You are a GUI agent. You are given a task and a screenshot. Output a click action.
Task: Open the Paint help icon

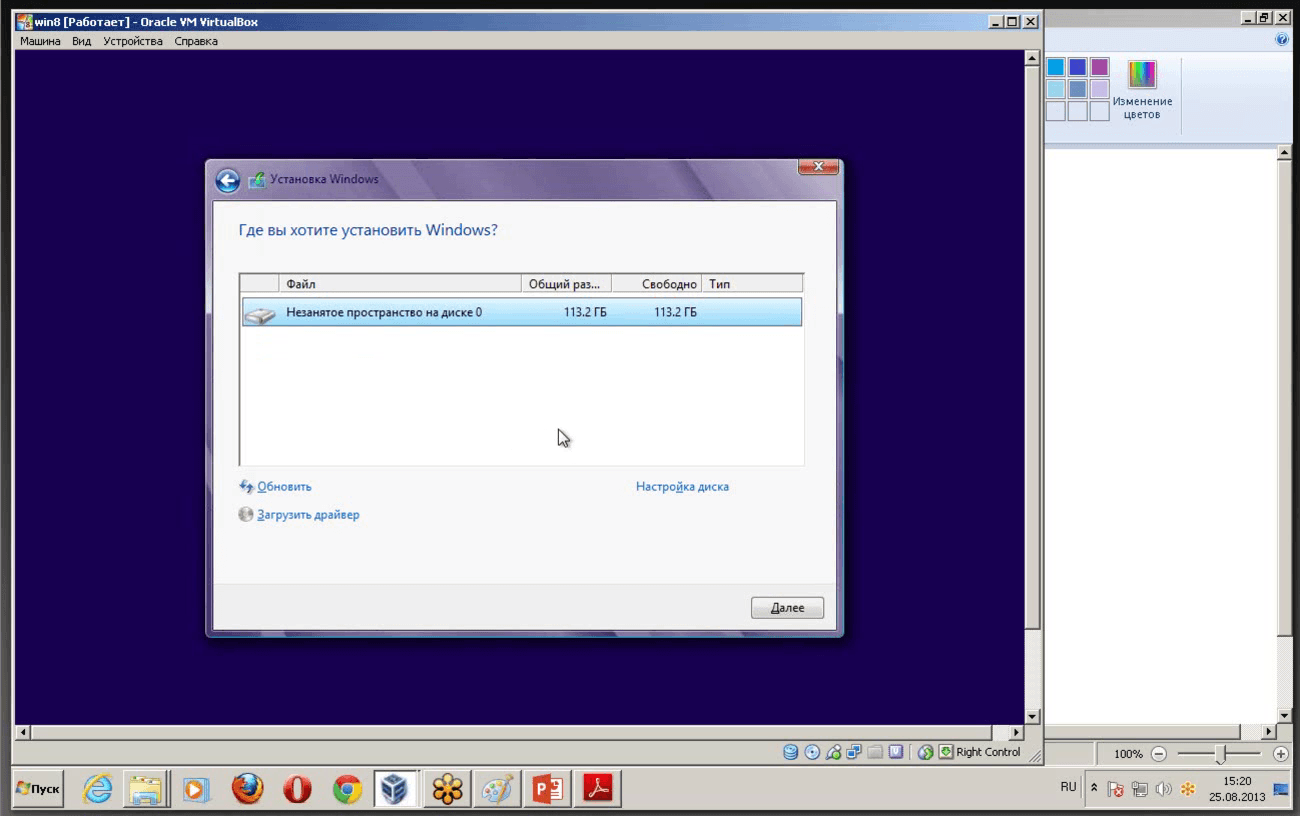[x=1282, y=40]
